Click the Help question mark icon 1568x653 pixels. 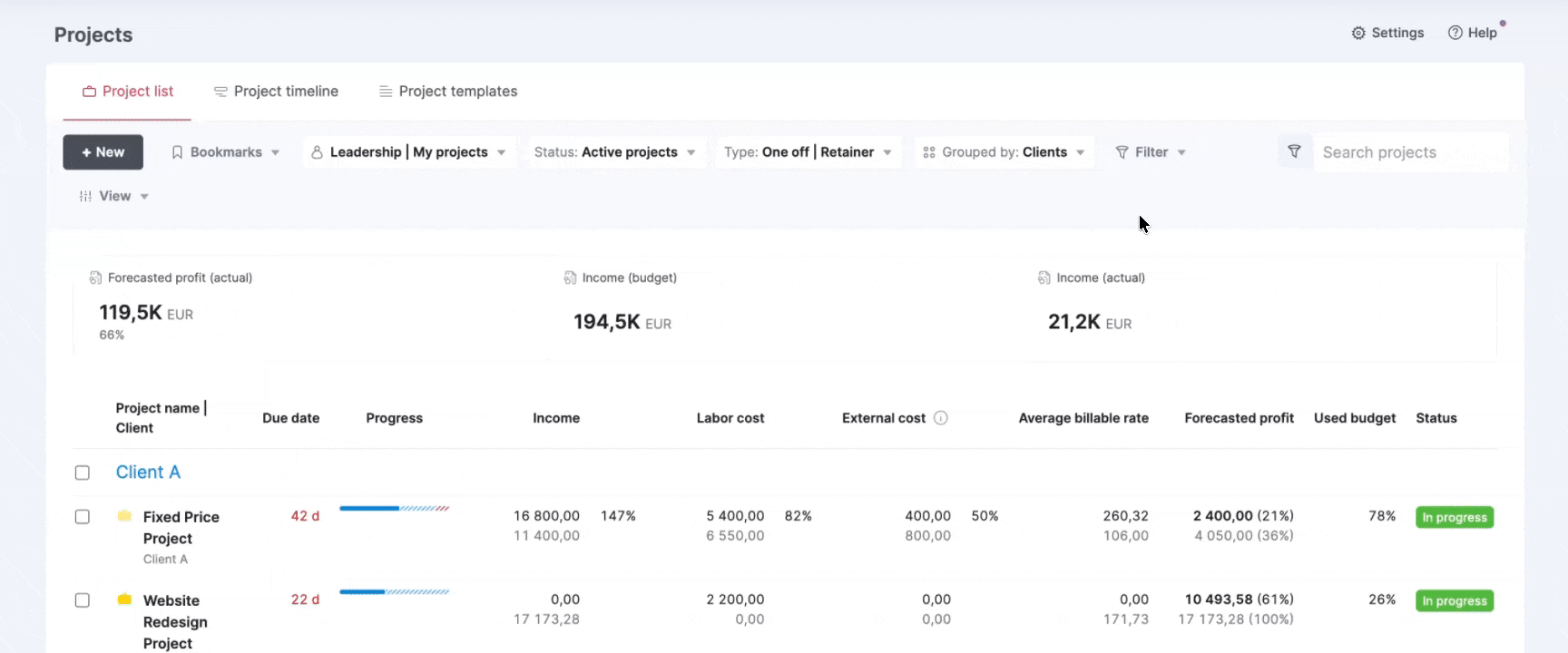(x=1455, y=33)
